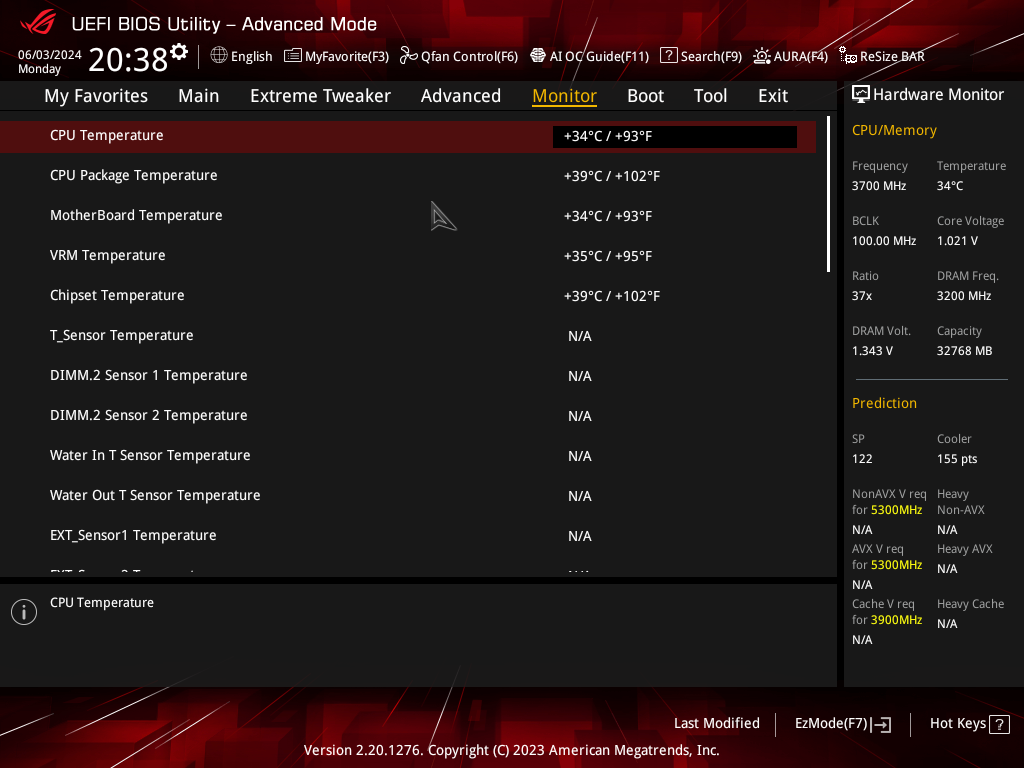The image size is (1024, 768).
Task: Open the Extreme Tweaker tab
Action: click(320, 95)
